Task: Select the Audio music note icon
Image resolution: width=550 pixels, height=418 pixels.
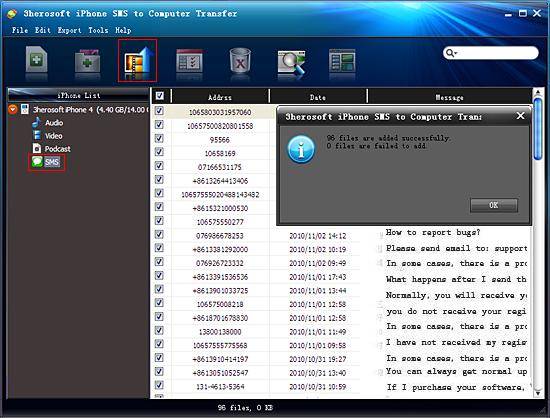Action: click(x=36, y=122)
